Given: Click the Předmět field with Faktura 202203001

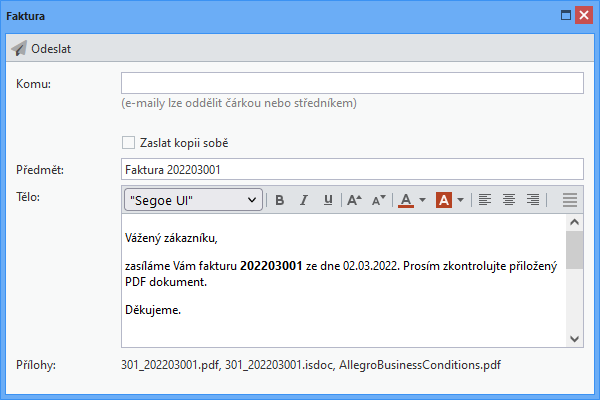Looking at the screenshot, I should coord(352,169).
